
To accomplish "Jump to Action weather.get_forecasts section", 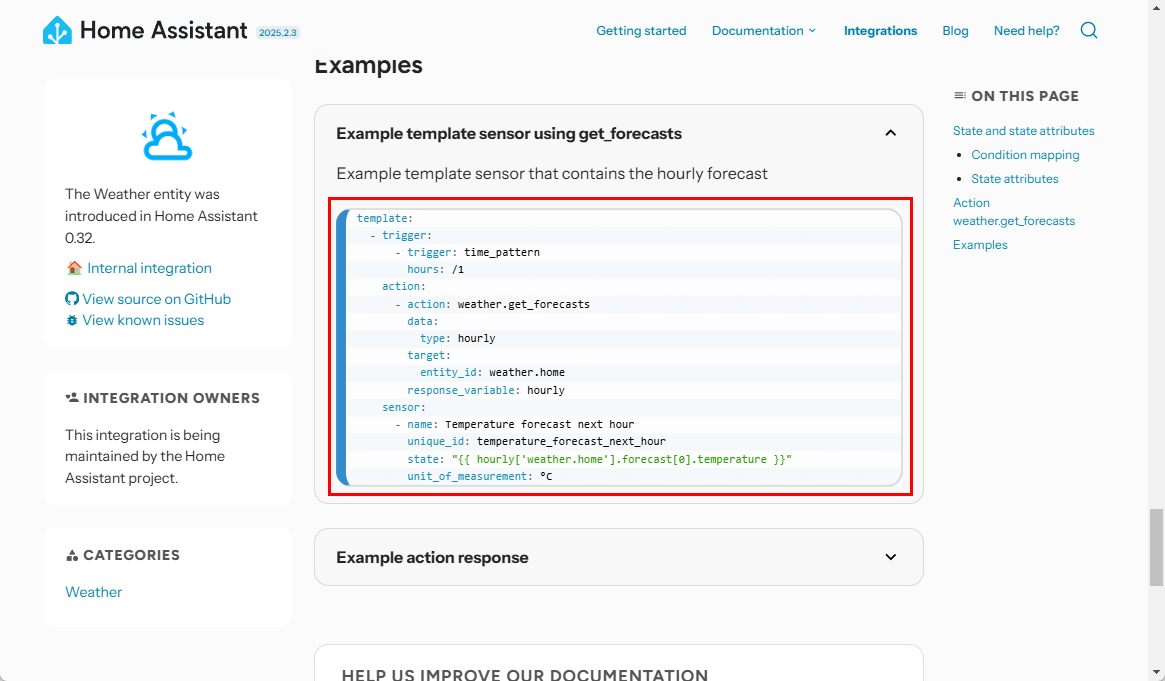I will tap(1014, 212).
